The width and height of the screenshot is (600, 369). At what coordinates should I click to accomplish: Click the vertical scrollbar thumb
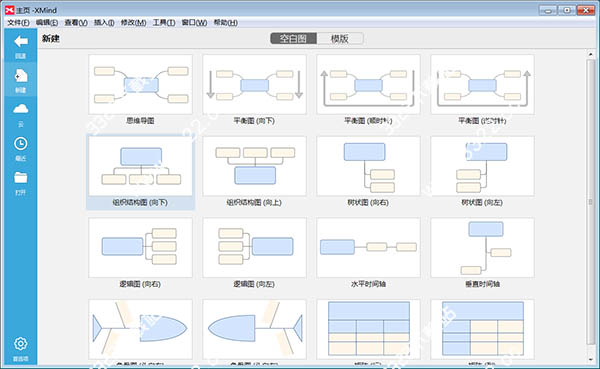click(x=590, y=202)
